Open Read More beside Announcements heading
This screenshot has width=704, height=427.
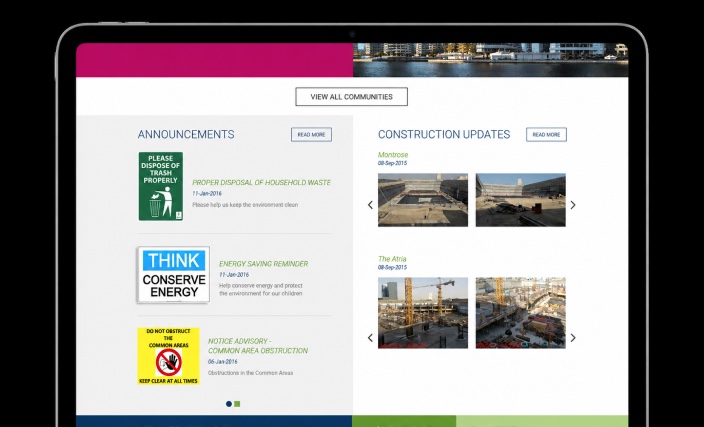point(311,135)
